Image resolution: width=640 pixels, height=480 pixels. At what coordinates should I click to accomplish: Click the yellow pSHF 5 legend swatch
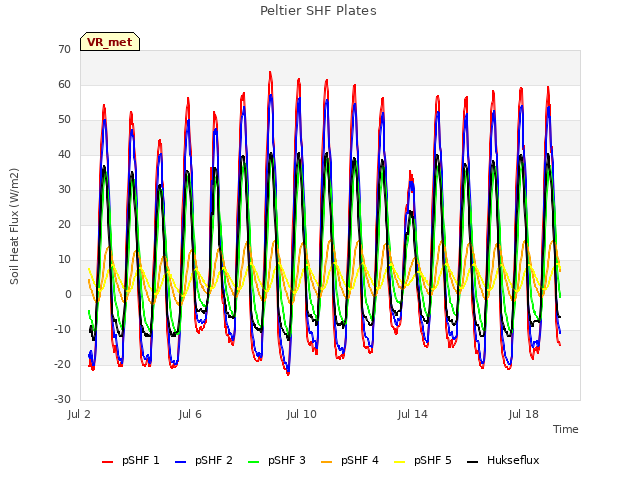pos(400,462)
